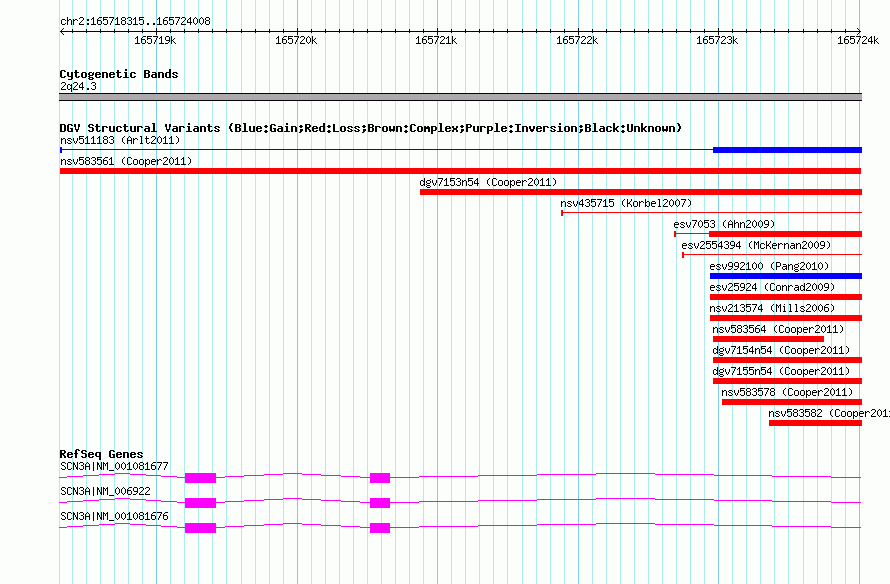Click first exon block of SCN3A|NM_001081677
The height and width of the screenshot is (584, 890).
coord(200,478)
